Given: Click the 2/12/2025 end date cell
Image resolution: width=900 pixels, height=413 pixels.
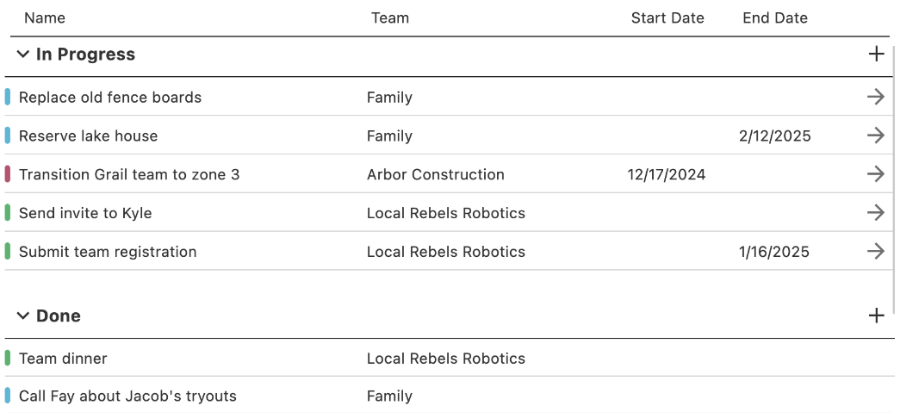Looking at the screenshot, I should pos(775,136).
